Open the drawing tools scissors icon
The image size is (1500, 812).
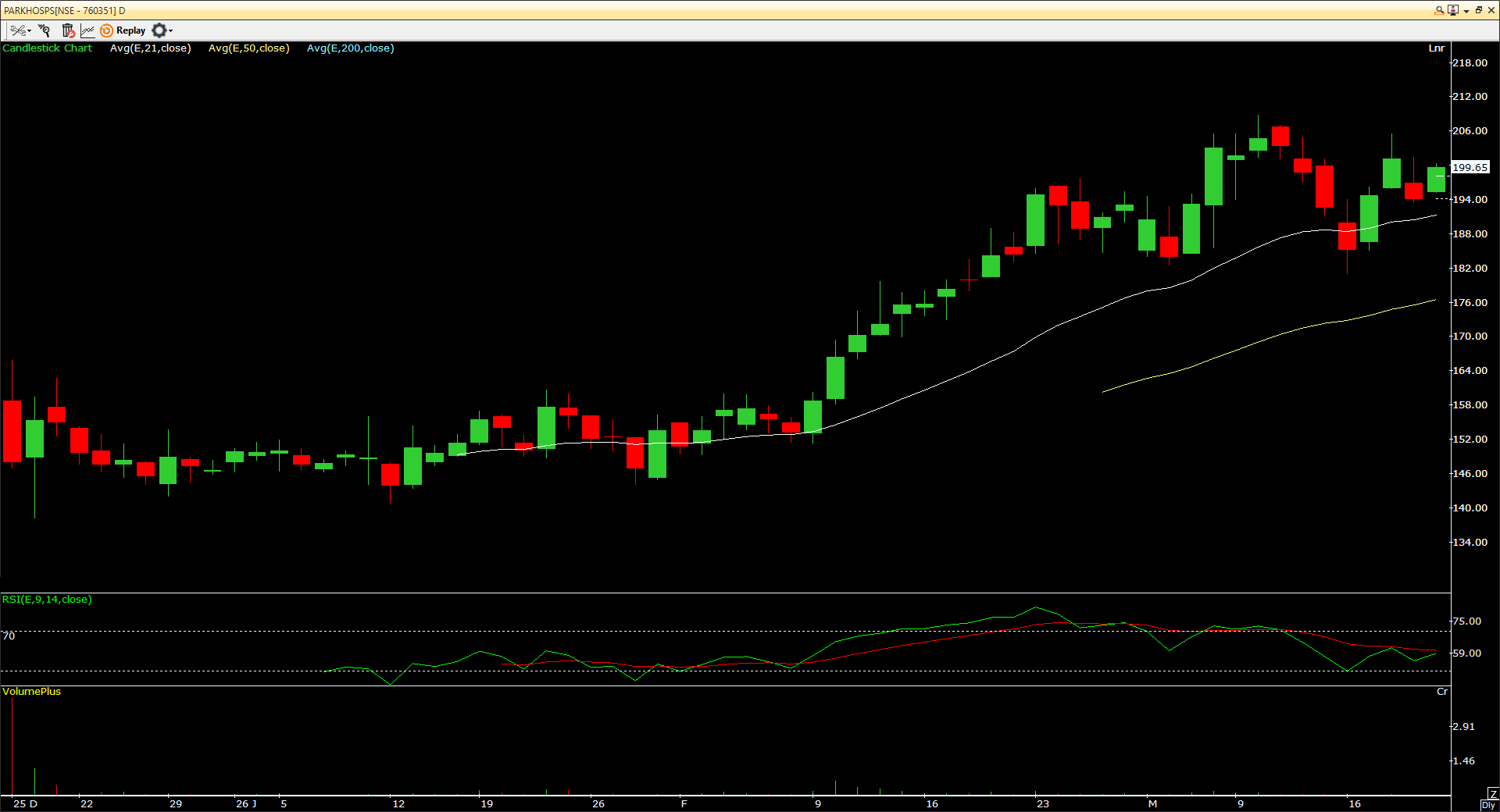pos(17,30)
